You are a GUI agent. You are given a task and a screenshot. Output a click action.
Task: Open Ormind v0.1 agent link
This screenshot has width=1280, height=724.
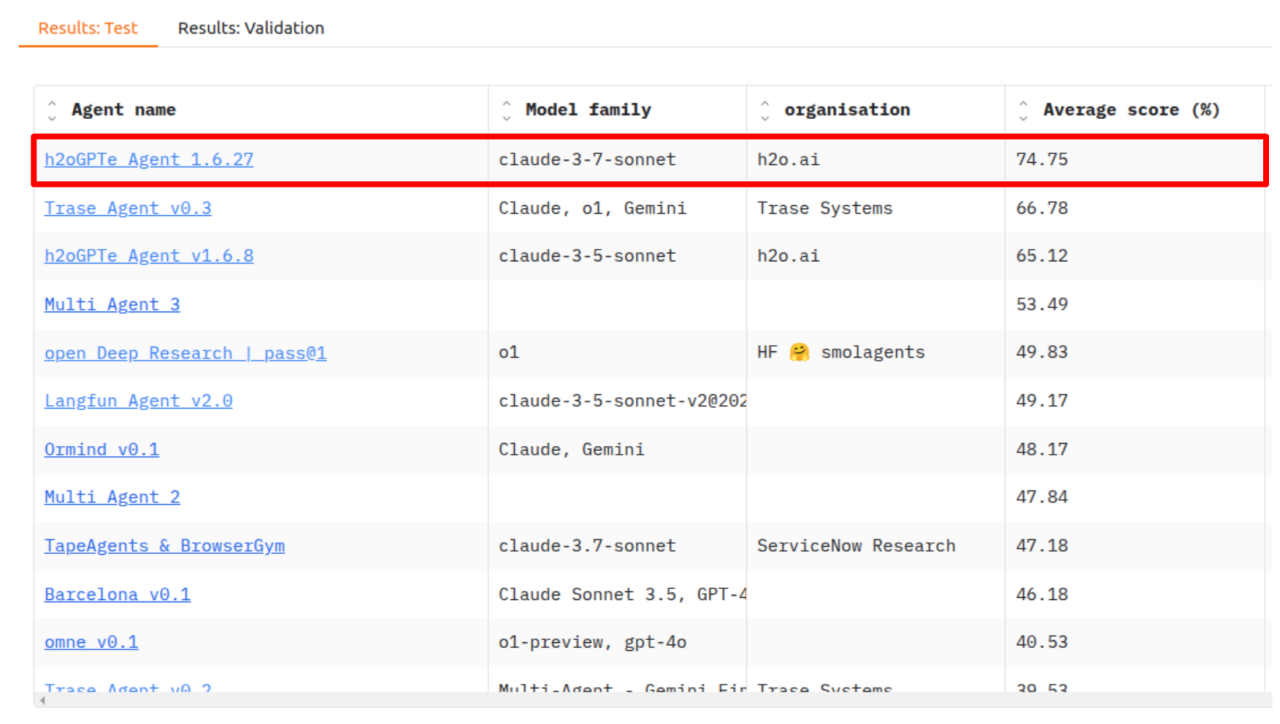101,449
